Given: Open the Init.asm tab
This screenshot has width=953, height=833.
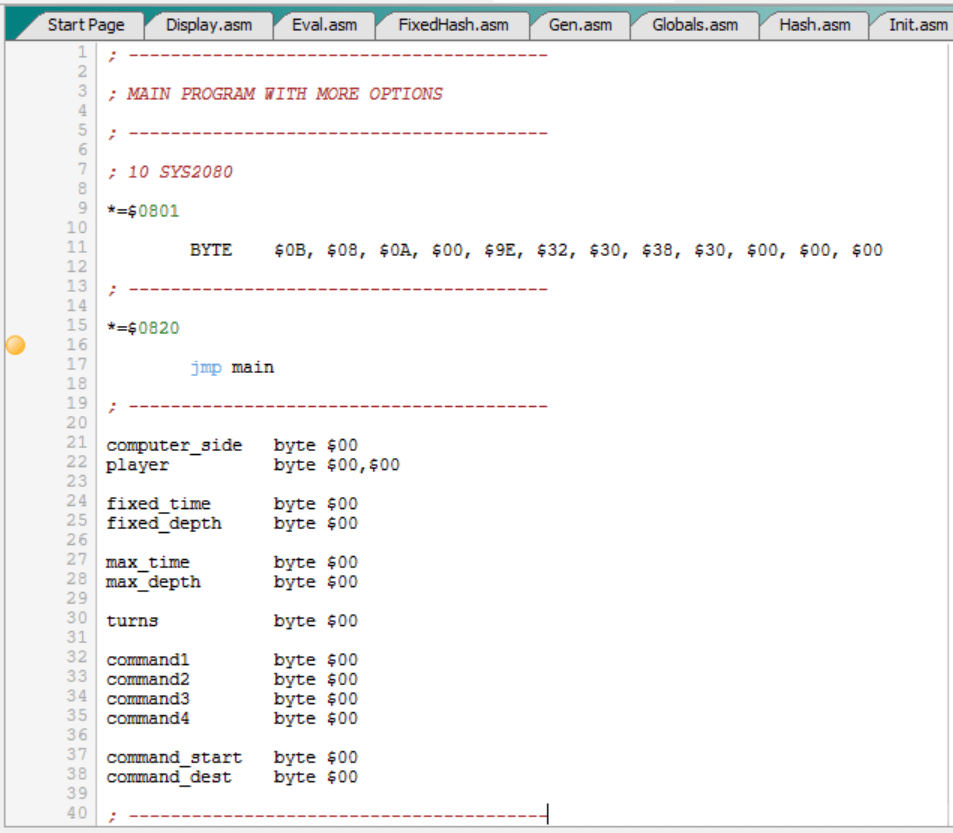Looking at the screenshot, I should (917, 25).
